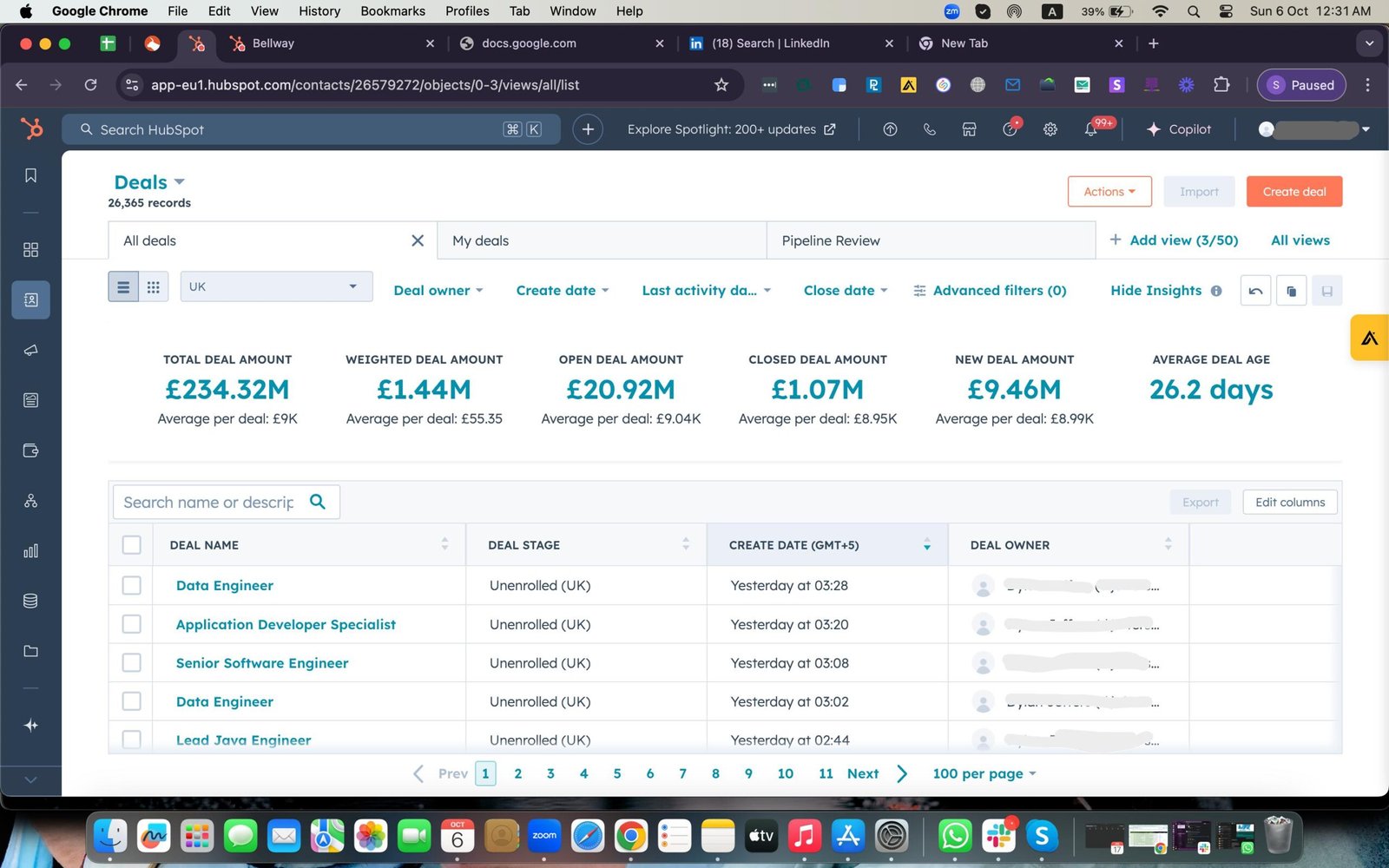1389x868 pixels.
Task: Open HubSpot settings gear icon
Action: 1050,129
